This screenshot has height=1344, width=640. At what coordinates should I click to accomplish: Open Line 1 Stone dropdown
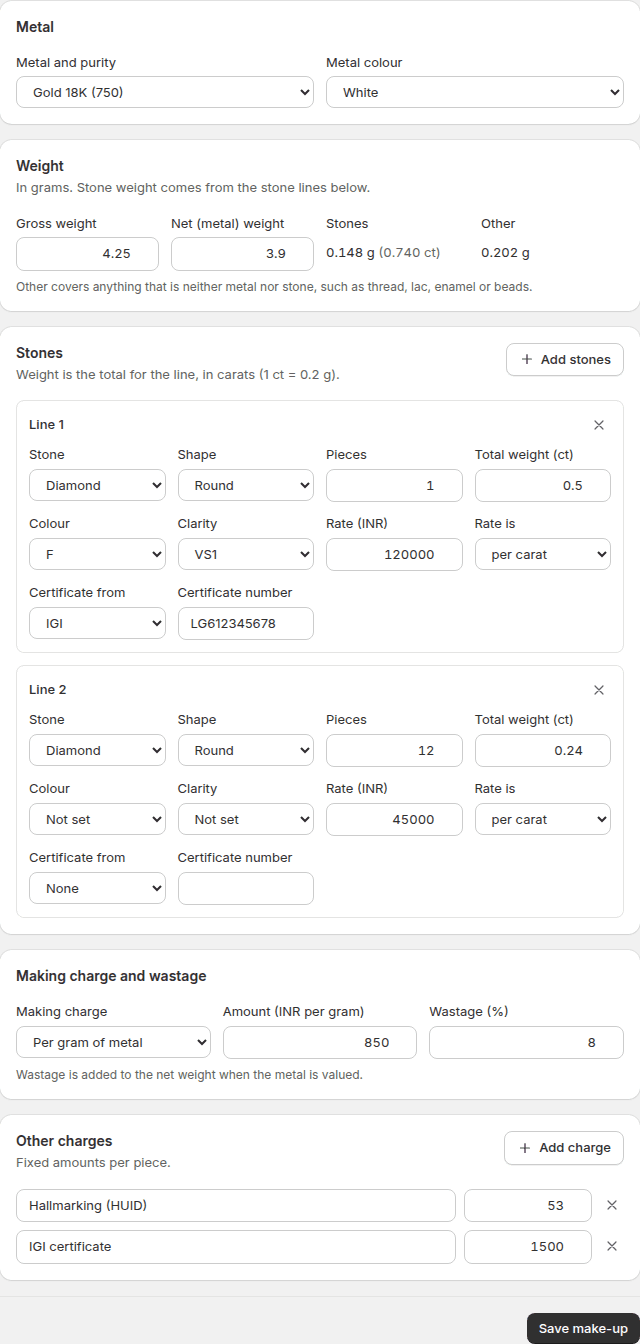[97, 485]
